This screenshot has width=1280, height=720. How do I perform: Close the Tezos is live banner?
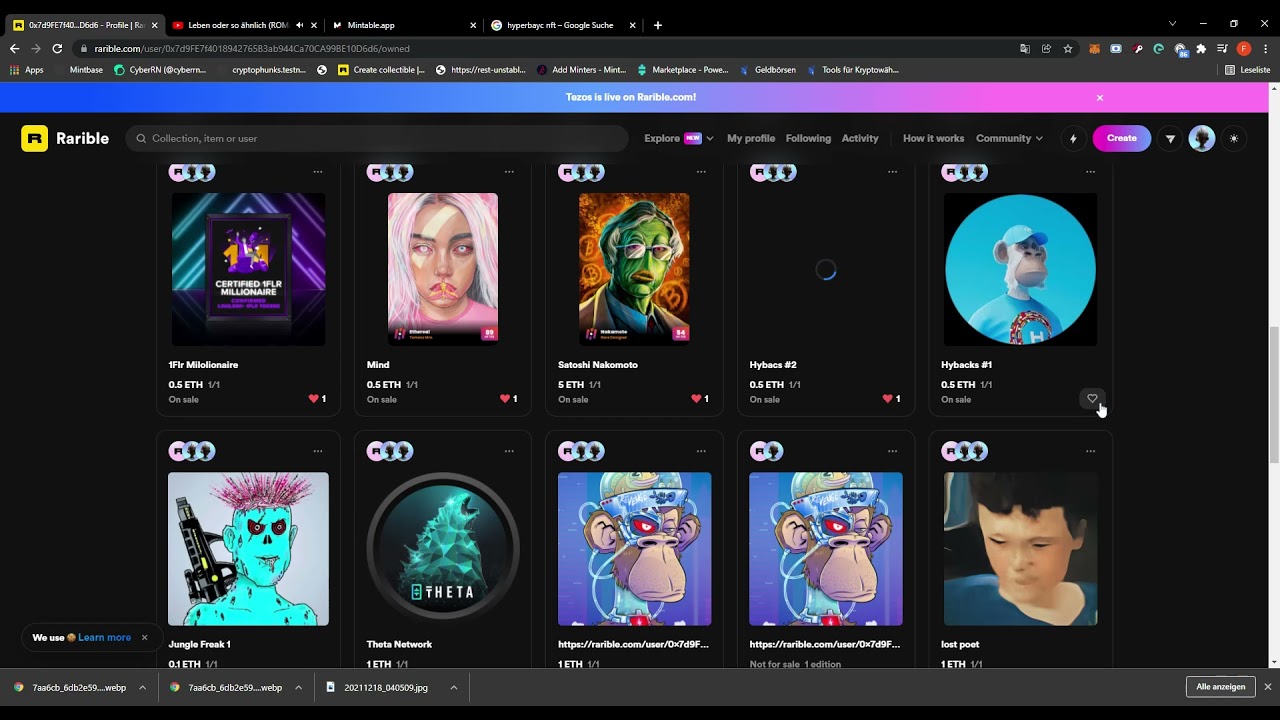(1100, 97)
